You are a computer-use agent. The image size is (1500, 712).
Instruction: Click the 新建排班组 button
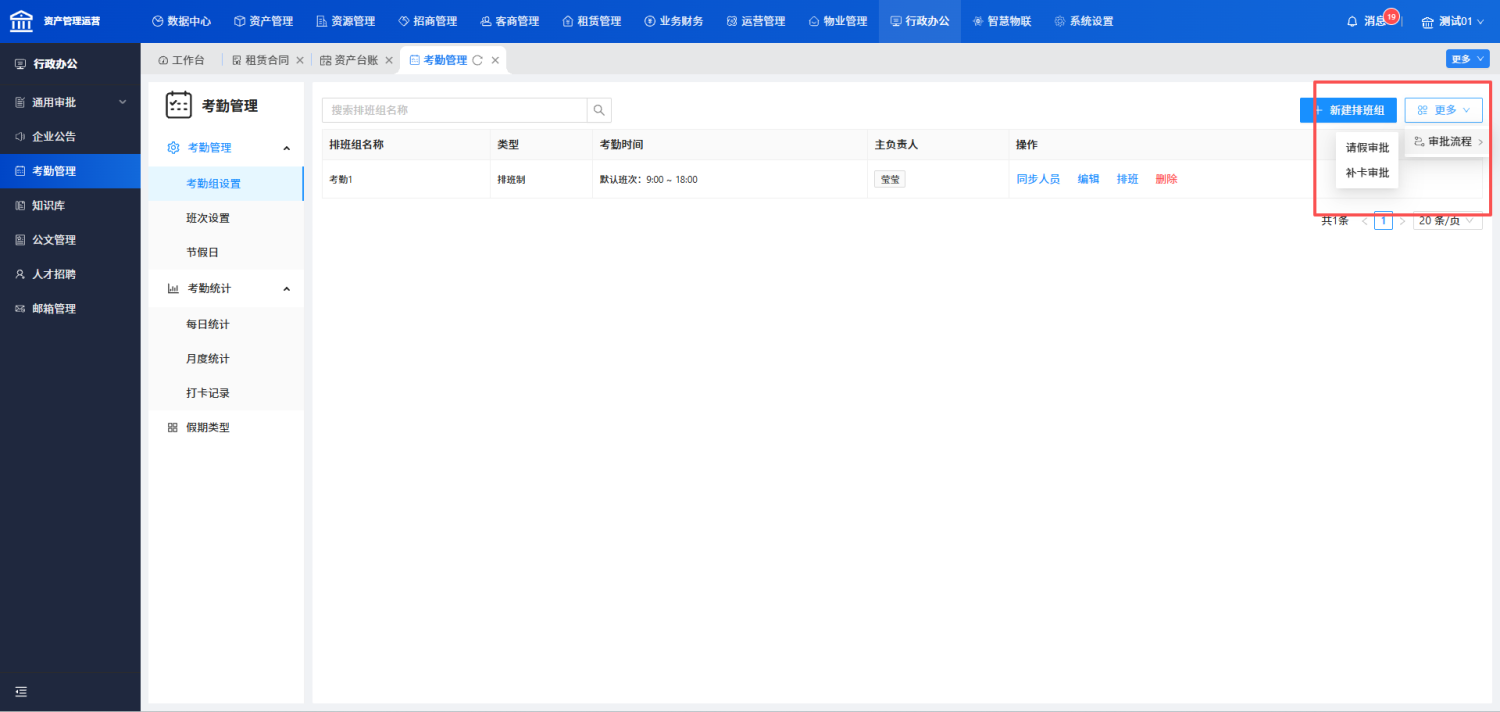(x=1348, y=110)
